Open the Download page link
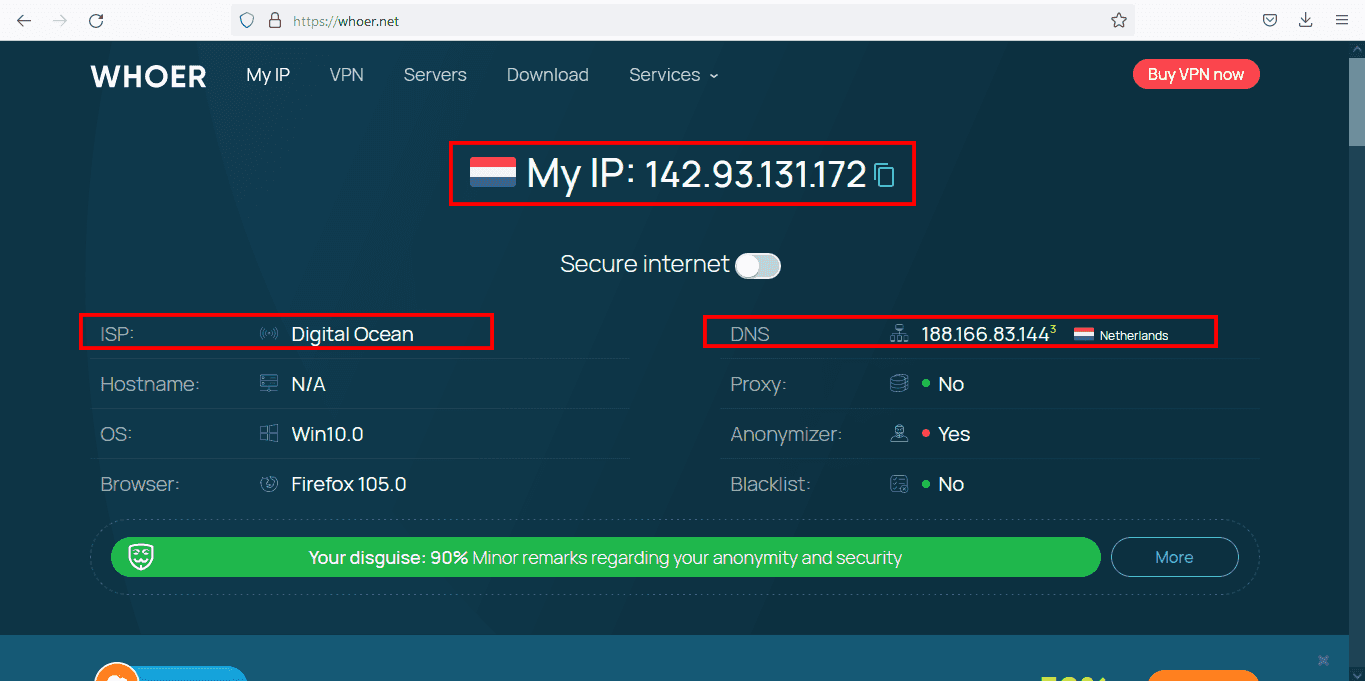This screenshot has height=681, width=1365. (547, 75)
